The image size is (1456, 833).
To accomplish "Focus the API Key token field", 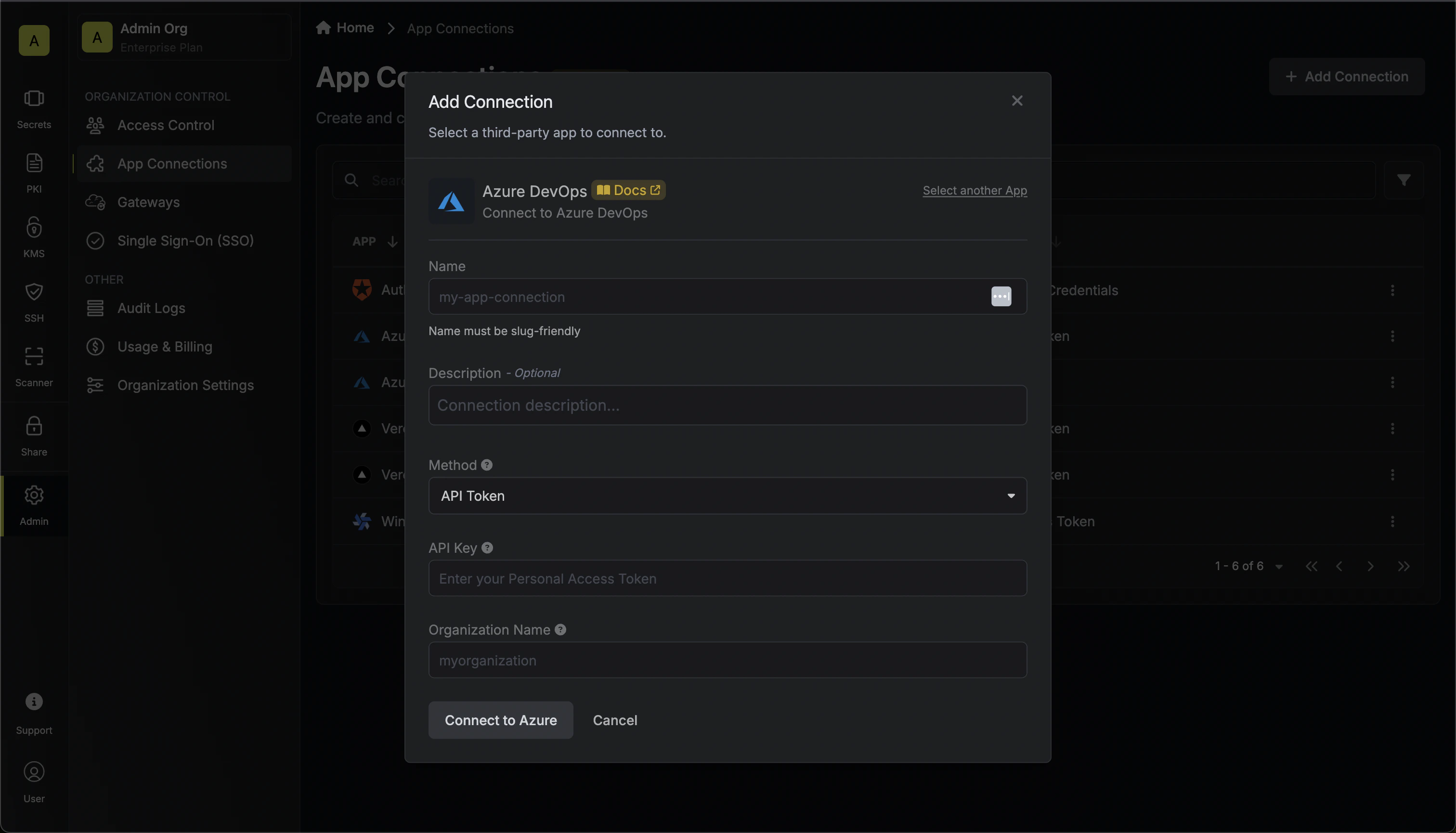I will 728,578.
